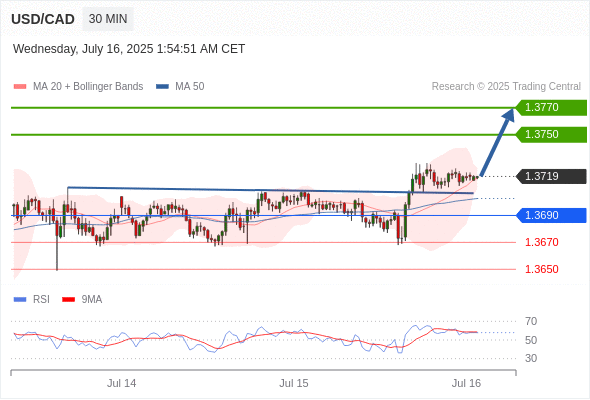Click the RSI 30 level label
The image size is (590, 400).
531,358
